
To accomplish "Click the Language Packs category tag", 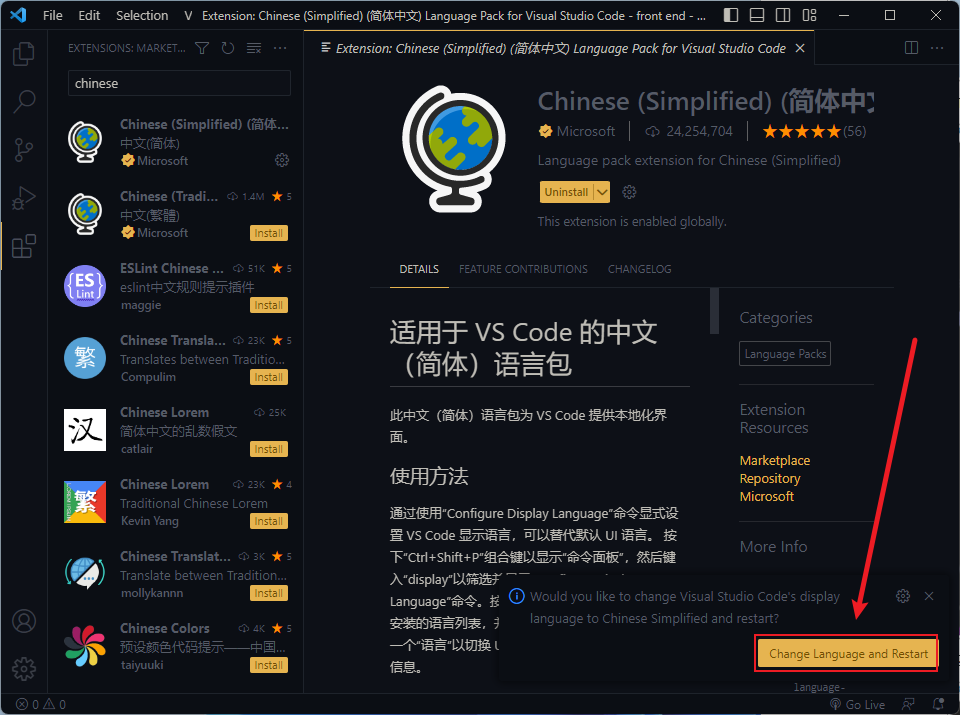I will pyautogui.click(x=785, y=354).
